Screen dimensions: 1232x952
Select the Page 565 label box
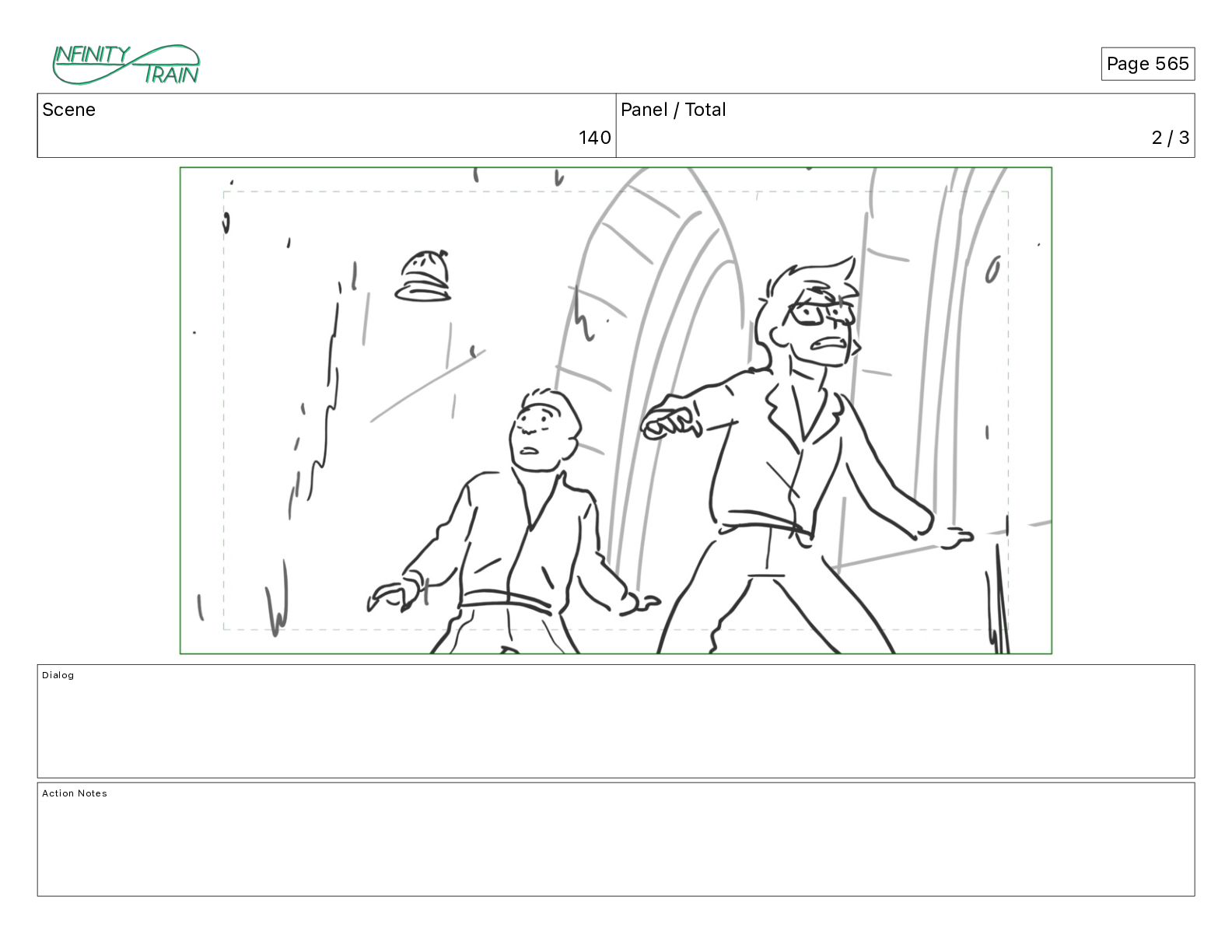(x=1147, y=64)
